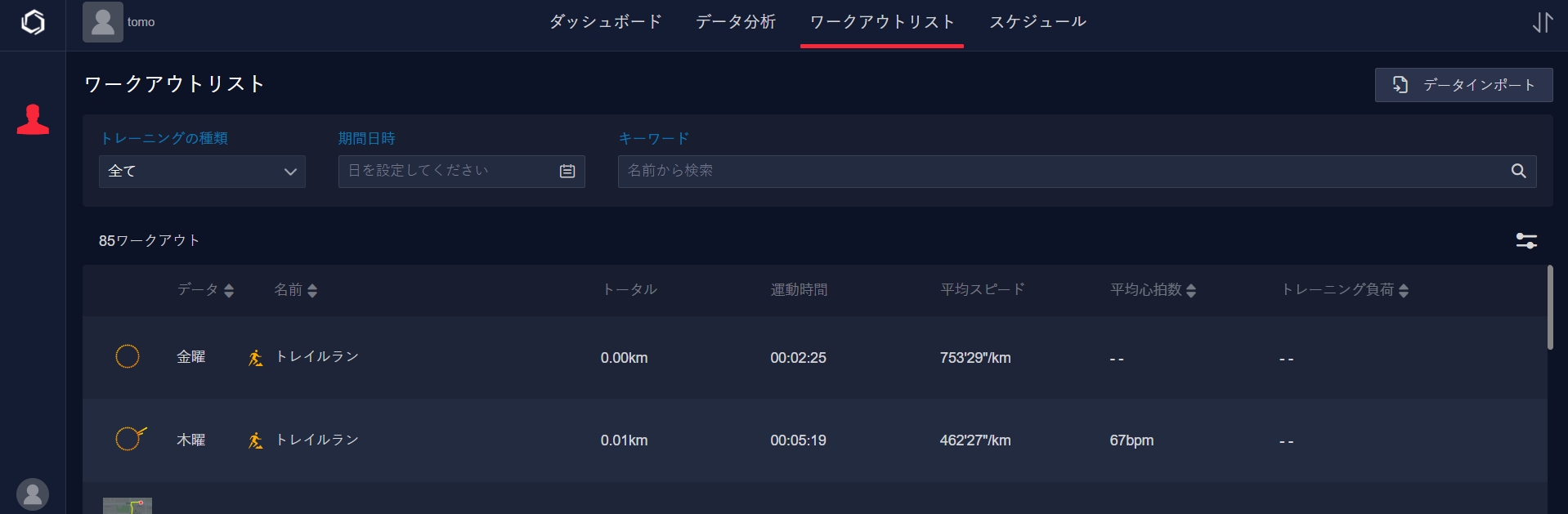Click the 0.00km total value
Viewport: 1568px width, 514px height.
pyautogui.click(x=624, y=358)
